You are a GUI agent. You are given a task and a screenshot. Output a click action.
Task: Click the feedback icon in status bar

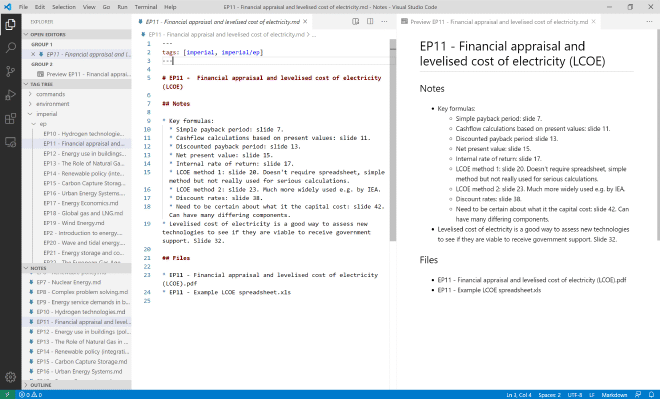[638, 395]
